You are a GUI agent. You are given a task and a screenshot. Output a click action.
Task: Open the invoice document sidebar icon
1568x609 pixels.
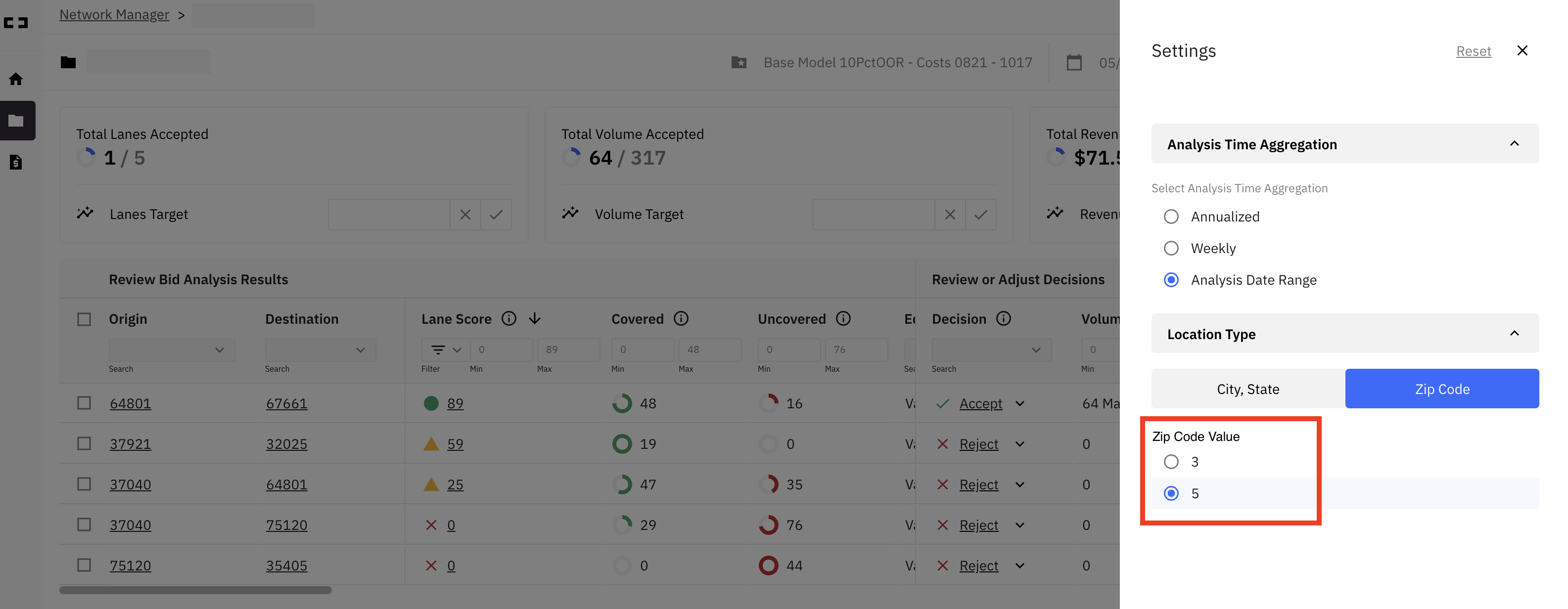(x=16, y=162)
